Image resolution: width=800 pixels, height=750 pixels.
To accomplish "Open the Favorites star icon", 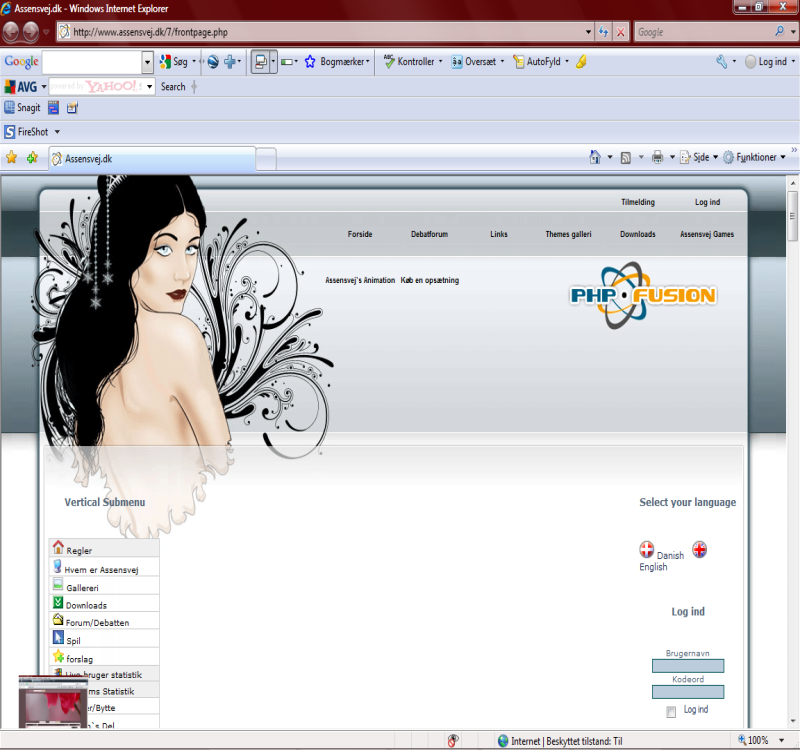I will (12, 157).
